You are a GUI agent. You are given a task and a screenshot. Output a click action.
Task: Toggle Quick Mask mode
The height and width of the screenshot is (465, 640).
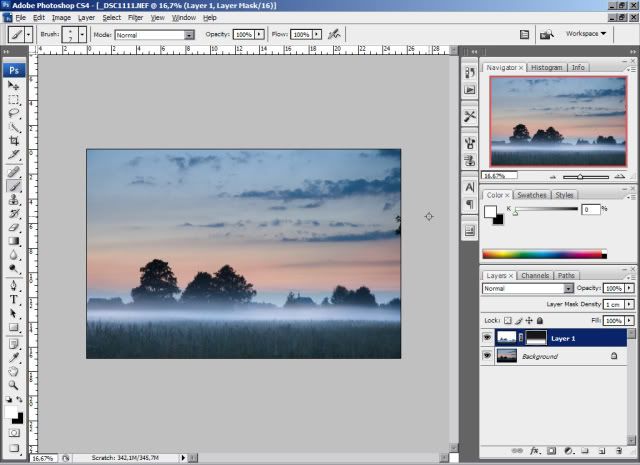tap(14, 433)
